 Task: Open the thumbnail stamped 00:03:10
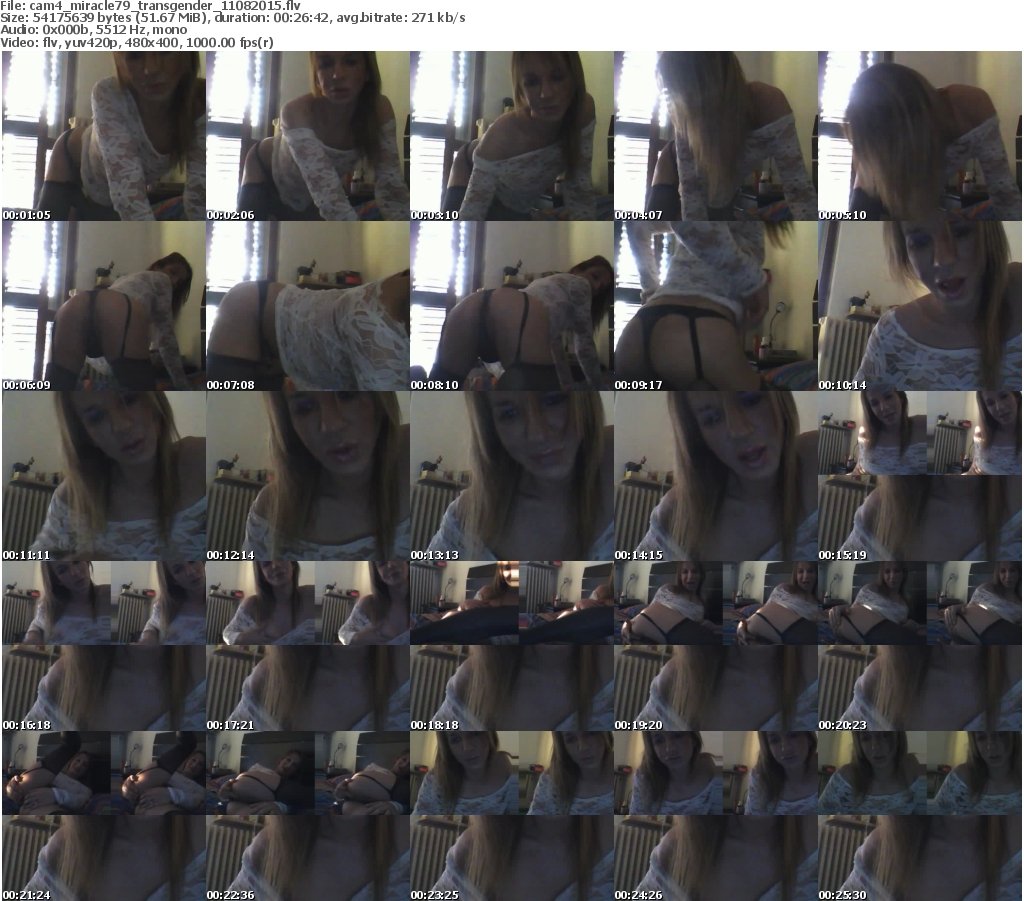coord(512,136)
